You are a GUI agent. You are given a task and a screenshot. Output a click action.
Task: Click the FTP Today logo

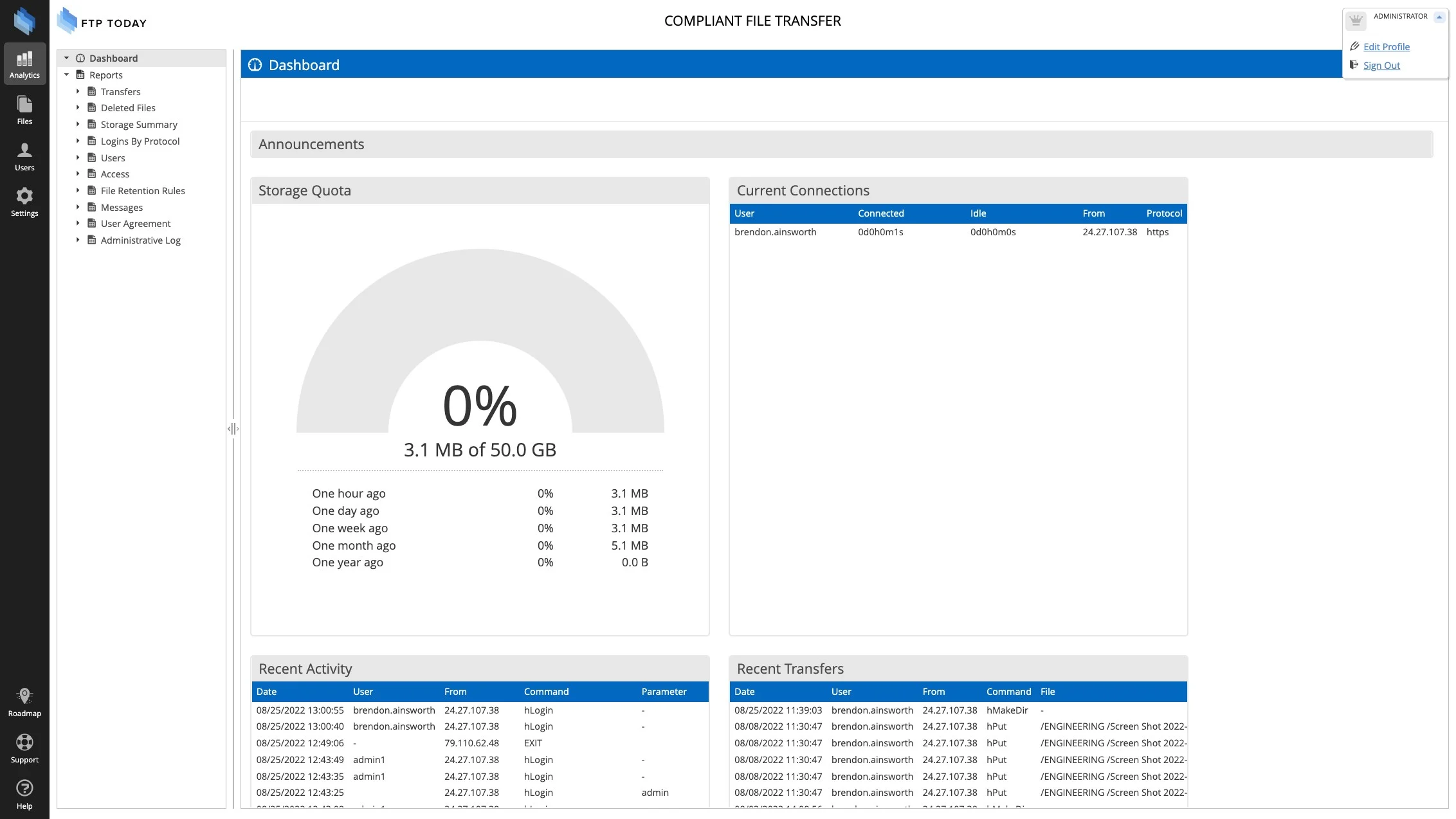tap(102, 22)
